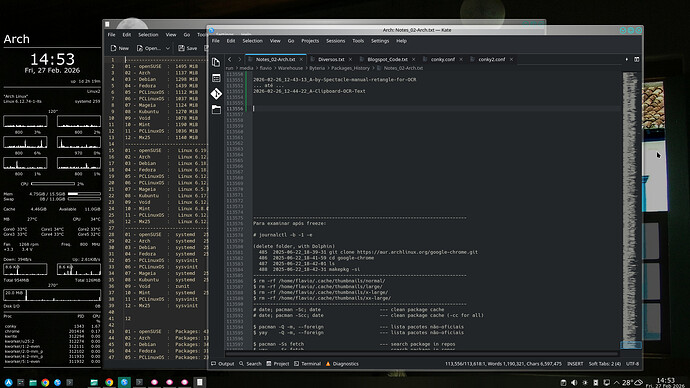Close the conky2.conf tab
The width and height of the screenshot is (690, 388).
(511, 59)
